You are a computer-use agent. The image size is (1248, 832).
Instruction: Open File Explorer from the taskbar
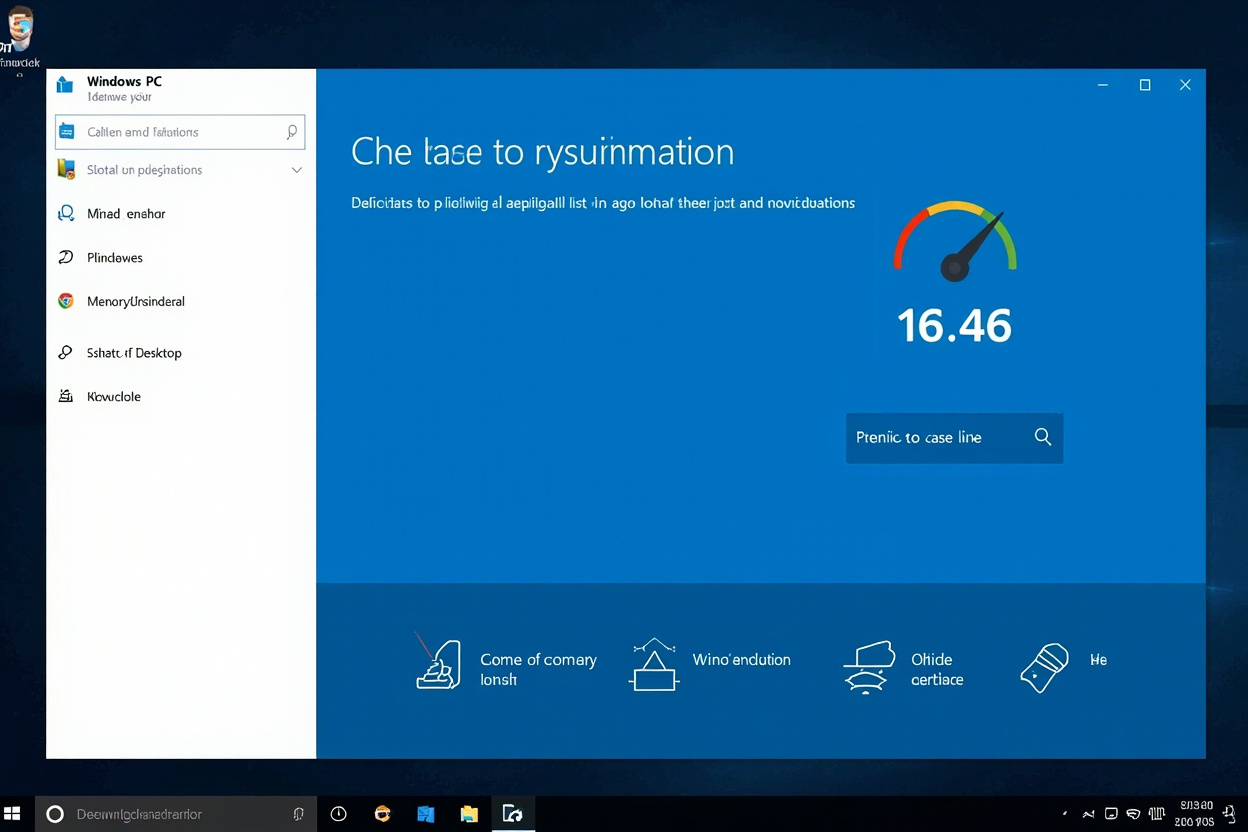469,814
